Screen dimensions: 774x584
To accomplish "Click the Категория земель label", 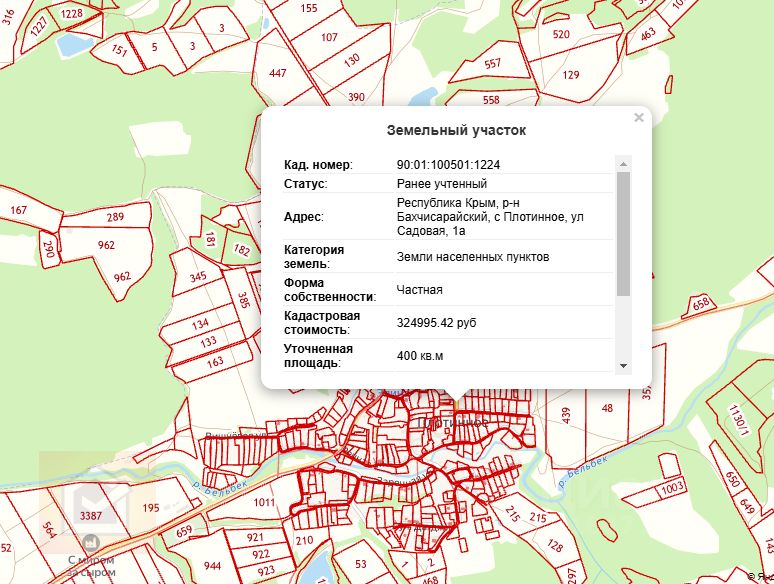I will click(x=314, y=257).
